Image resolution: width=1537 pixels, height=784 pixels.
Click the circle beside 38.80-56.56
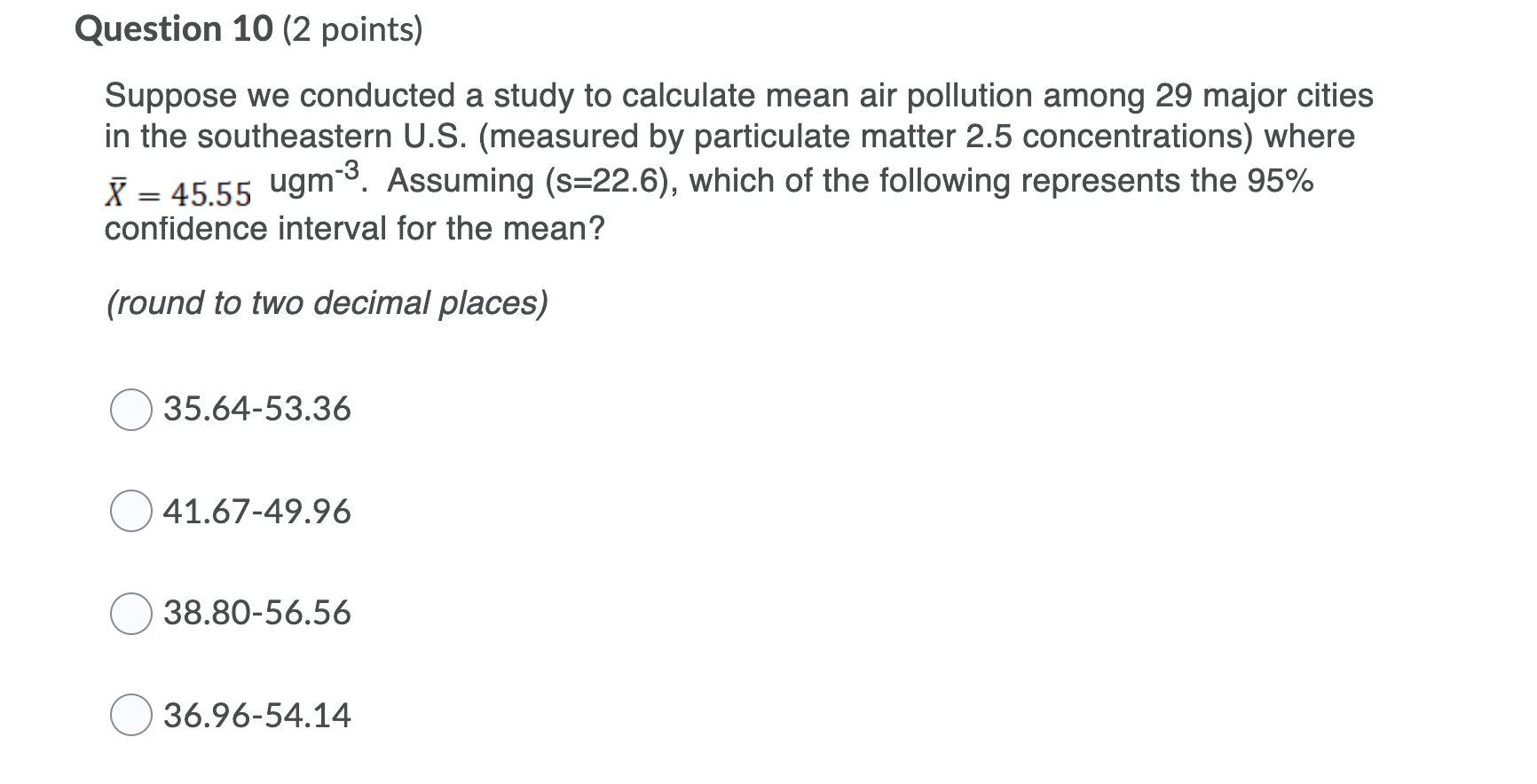(130, 613)
